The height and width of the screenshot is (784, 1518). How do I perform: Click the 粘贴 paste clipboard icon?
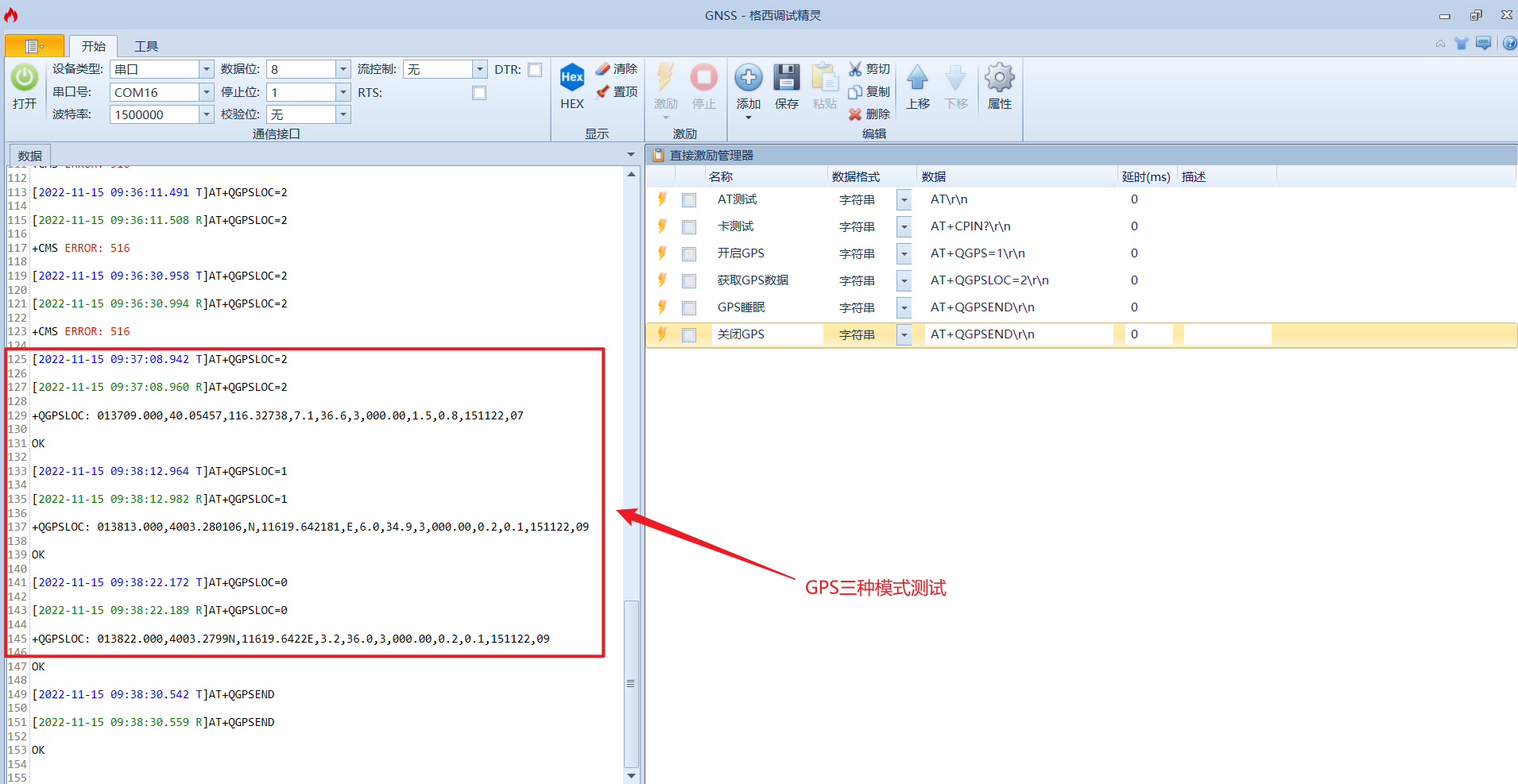[825, 78]
